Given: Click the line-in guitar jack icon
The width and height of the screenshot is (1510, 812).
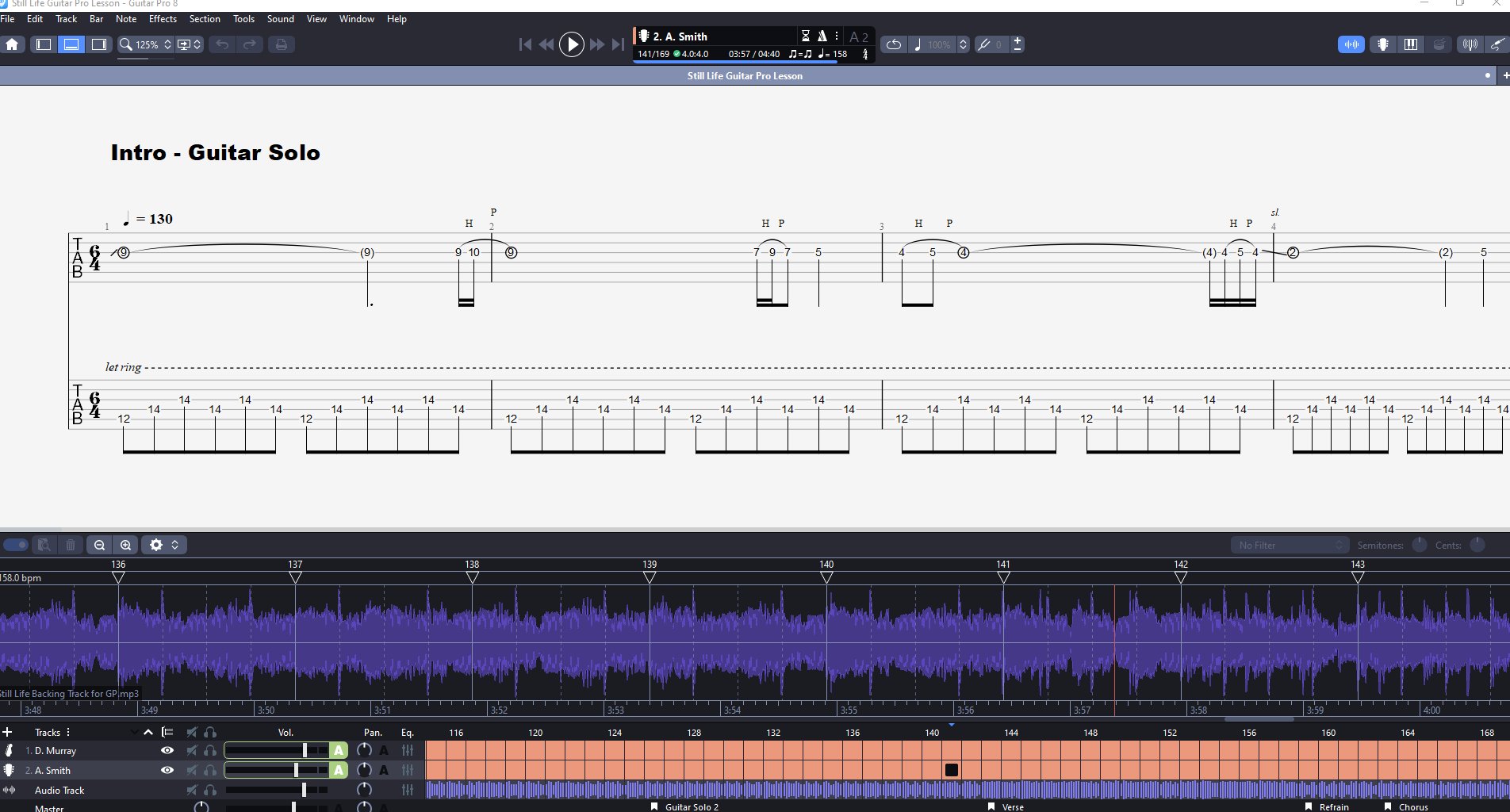Looking at the screenshot, I should [1497, 44].
